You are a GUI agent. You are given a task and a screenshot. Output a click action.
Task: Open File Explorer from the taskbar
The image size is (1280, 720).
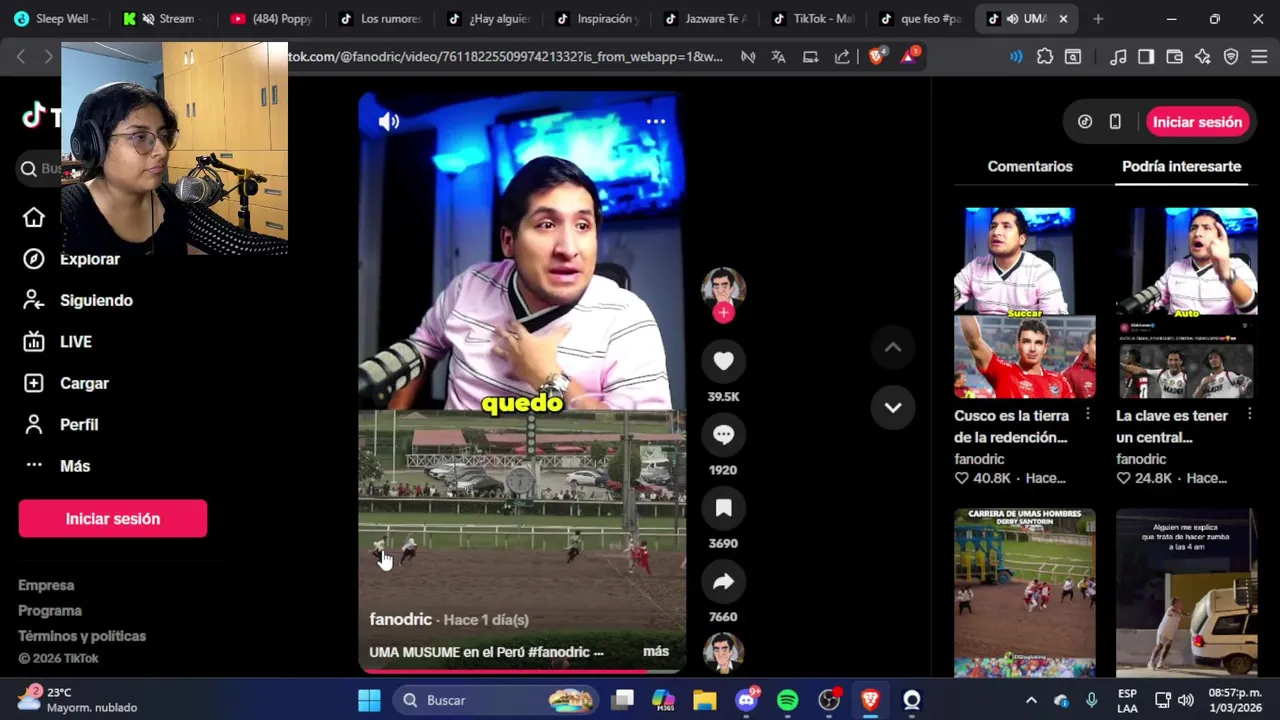coord(704,700)
